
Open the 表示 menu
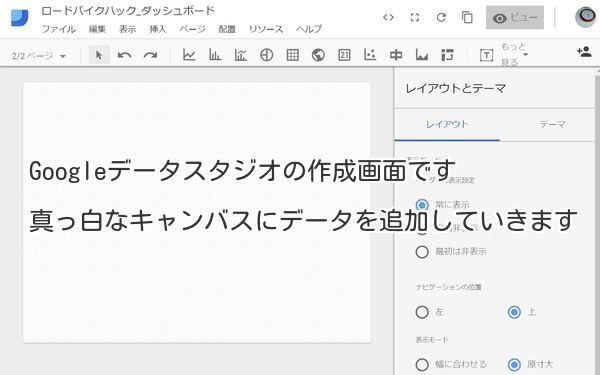coord(127,29)
